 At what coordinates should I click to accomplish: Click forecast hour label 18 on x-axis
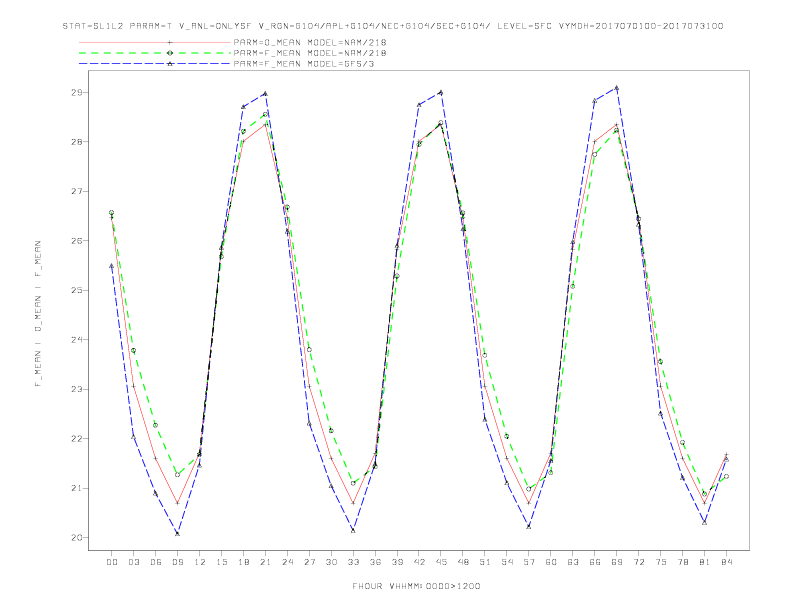click(x=243, y=562)
